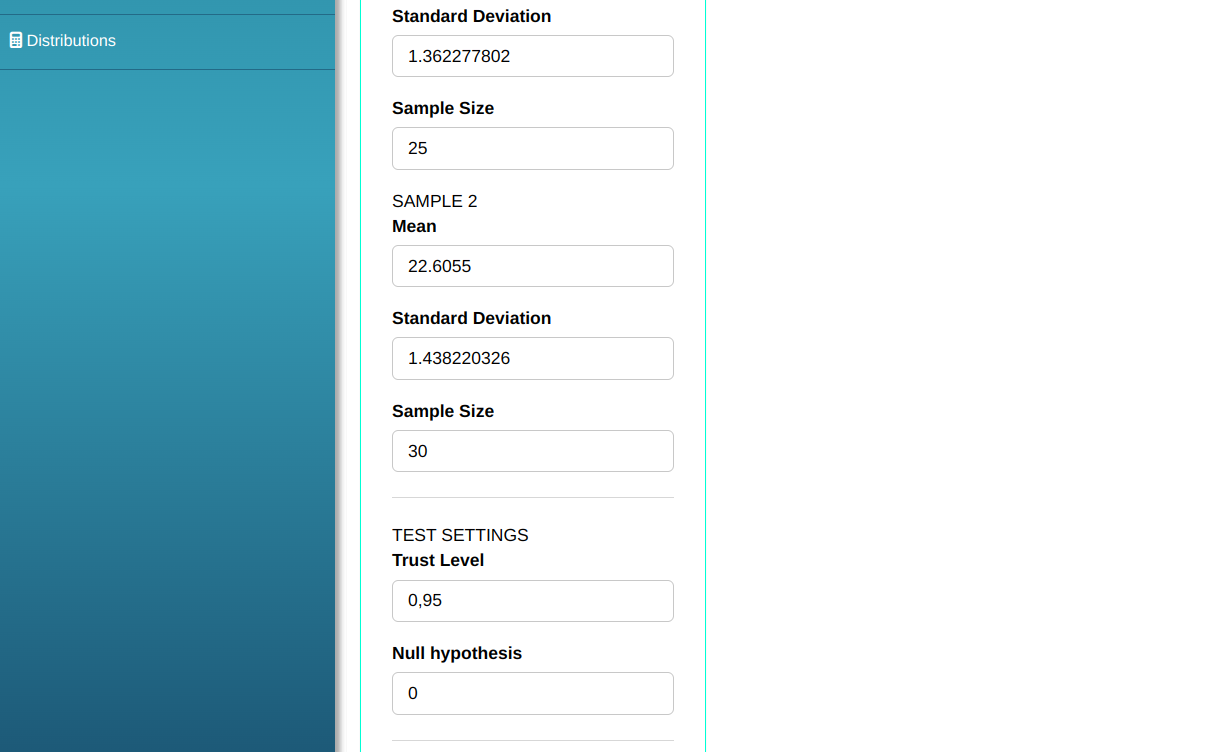Viewport: 1207px width, 752px height.
Task: Click the Sample Size label above 25
Action: (443, 108)
